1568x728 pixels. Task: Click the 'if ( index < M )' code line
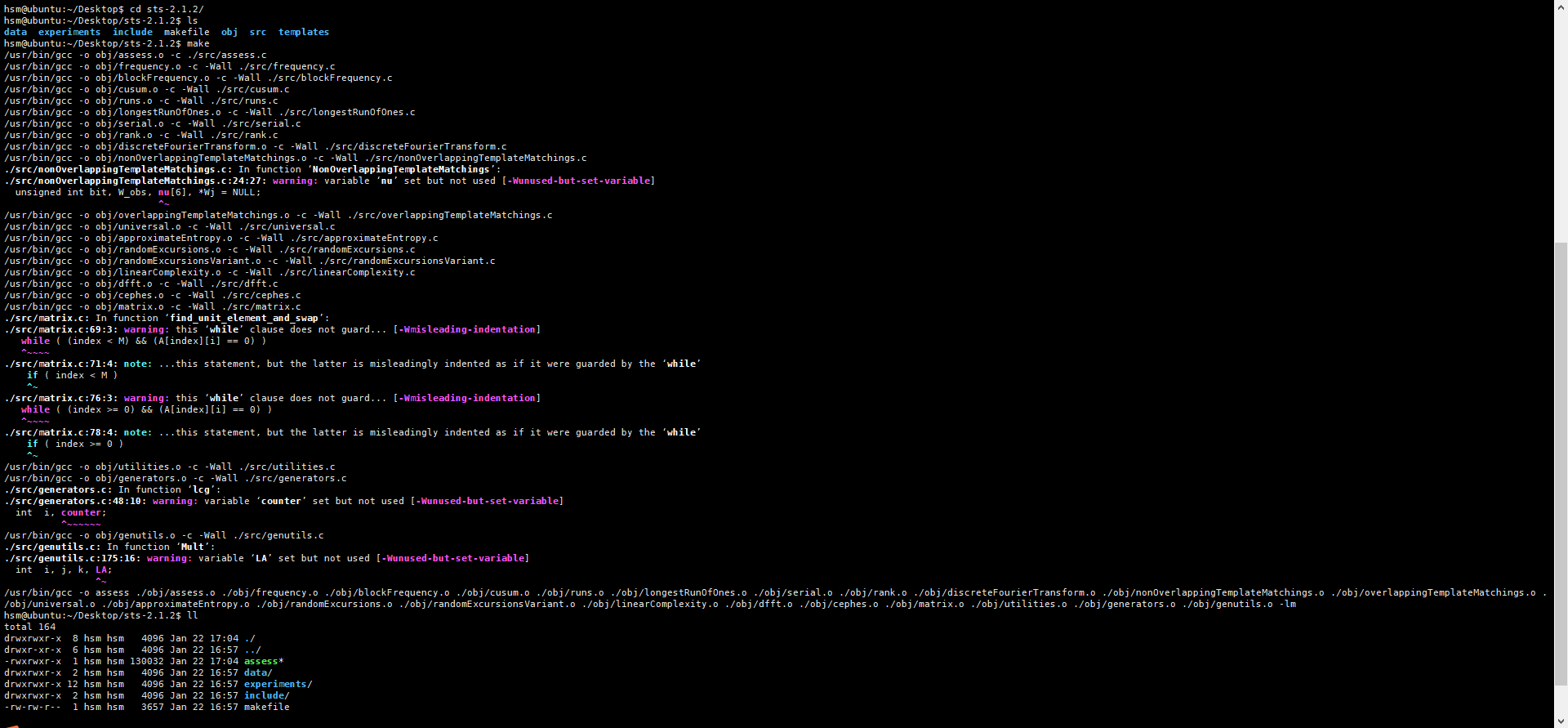[x=73, y=375]
